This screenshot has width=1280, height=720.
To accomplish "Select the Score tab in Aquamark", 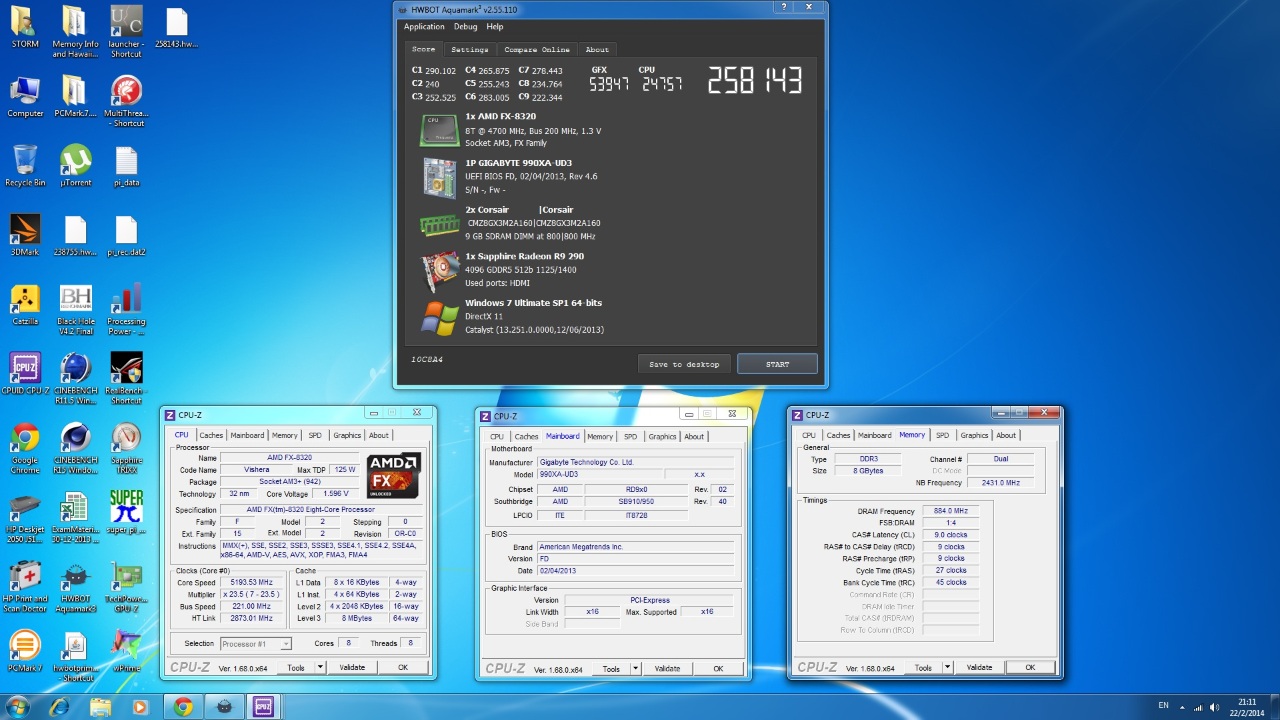I will click(x=424, y=49).
